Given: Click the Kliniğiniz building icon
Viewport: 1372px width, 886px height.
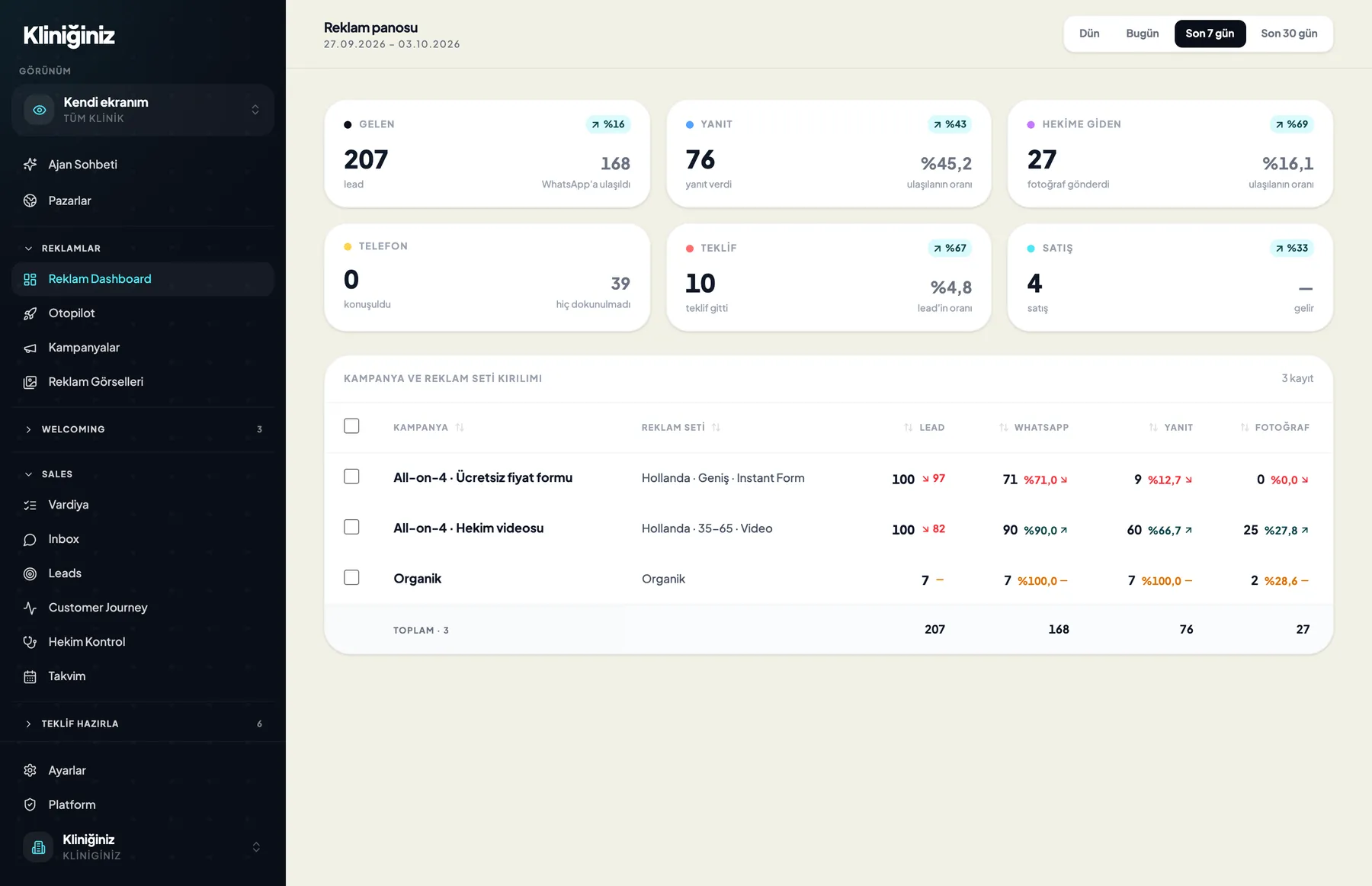Looking at the screenshot, I should point(38,847).
